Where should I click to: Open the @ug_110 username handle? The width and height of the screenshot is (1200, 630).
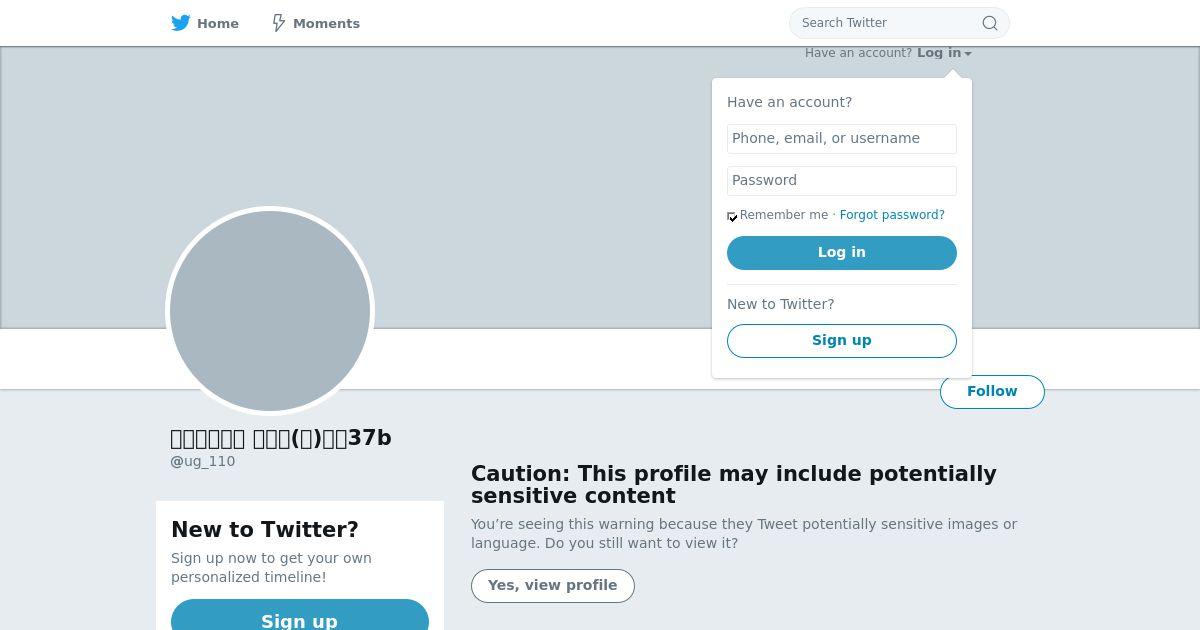coord(203,461)
